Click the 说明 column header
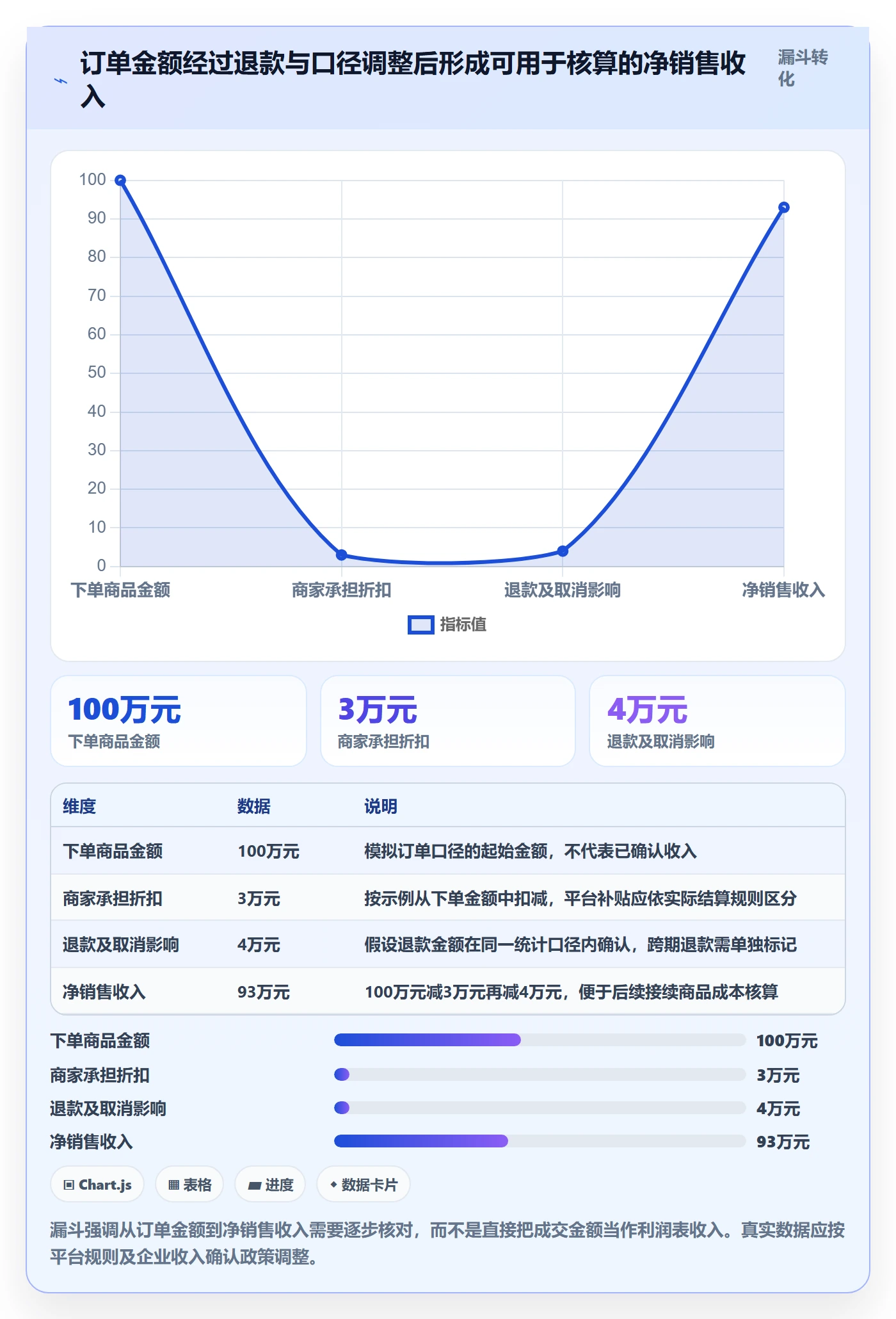The height and width of the screenshot is (1319, 896). click(x=381, y=806)
